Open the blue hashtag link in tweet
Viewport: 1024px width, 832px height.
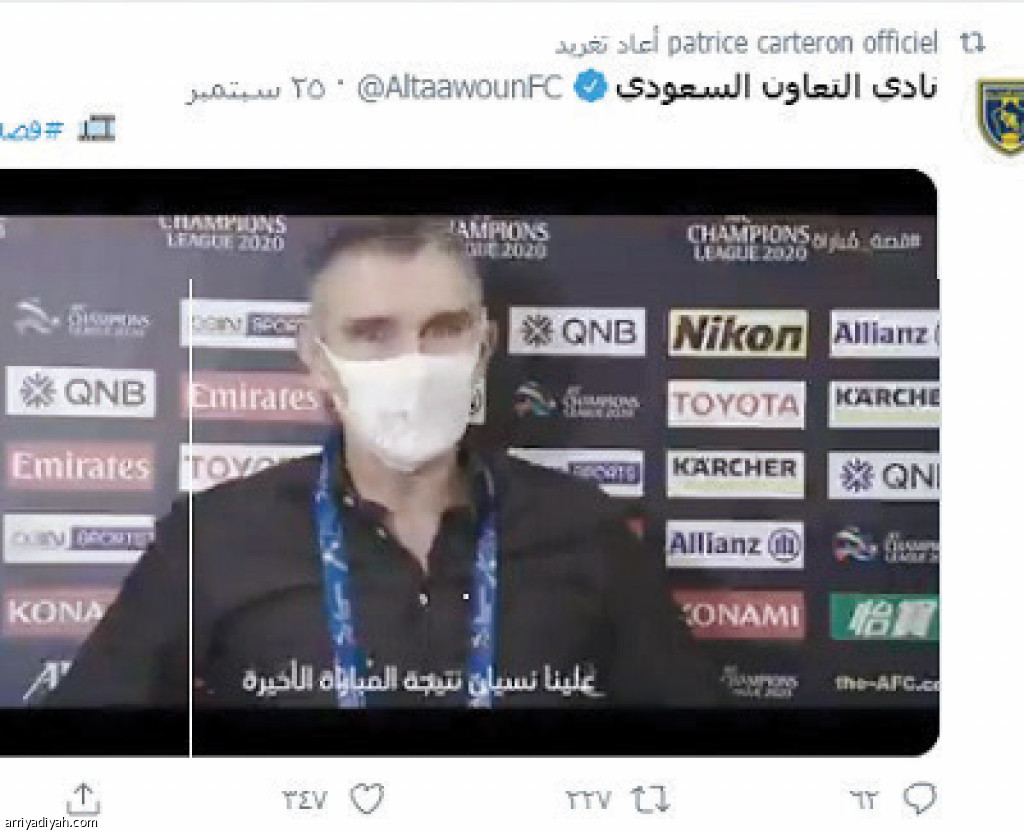tap(31, 130)
